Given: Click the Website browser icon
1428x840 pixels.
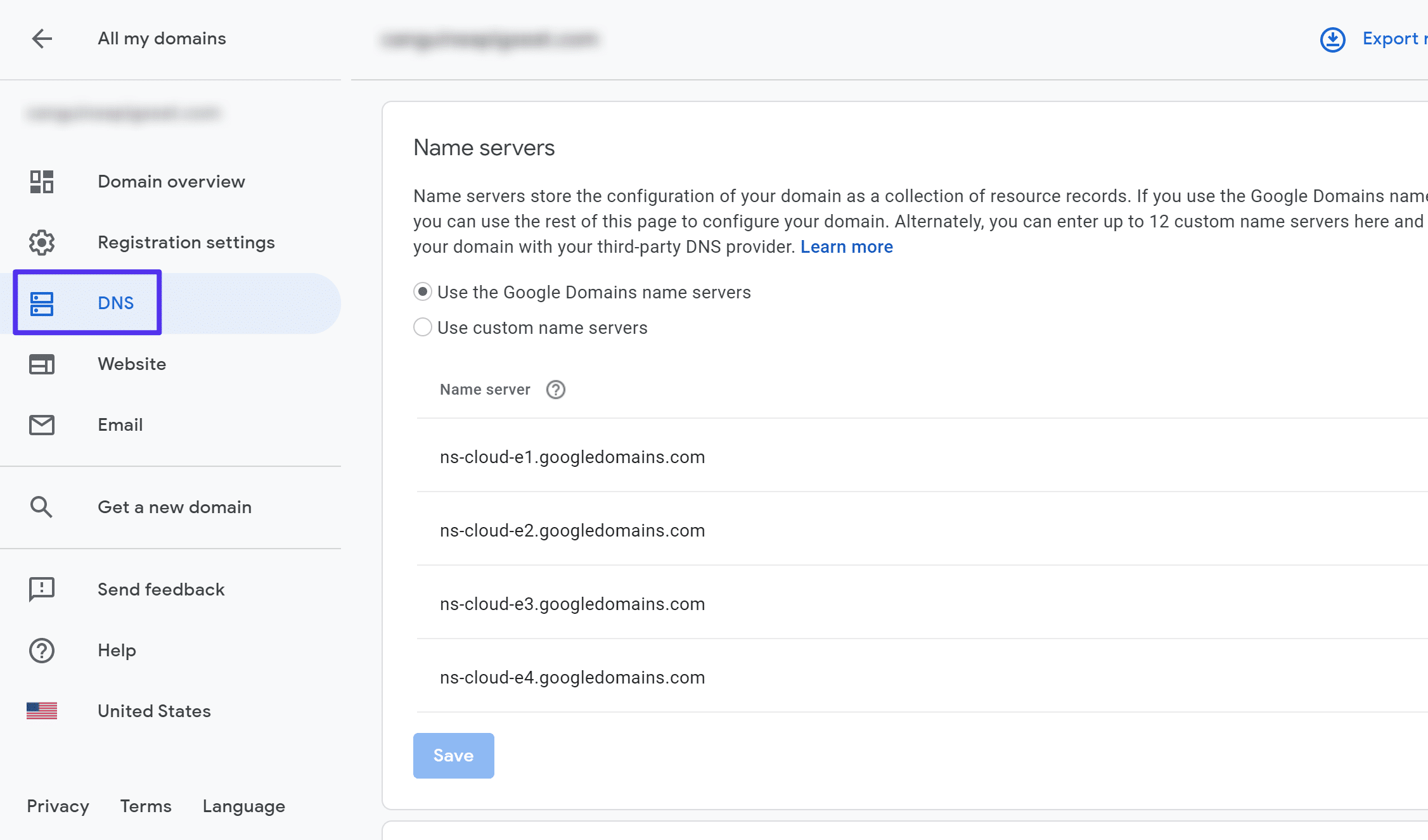Looking at the screenshot, I should point(41,363).
